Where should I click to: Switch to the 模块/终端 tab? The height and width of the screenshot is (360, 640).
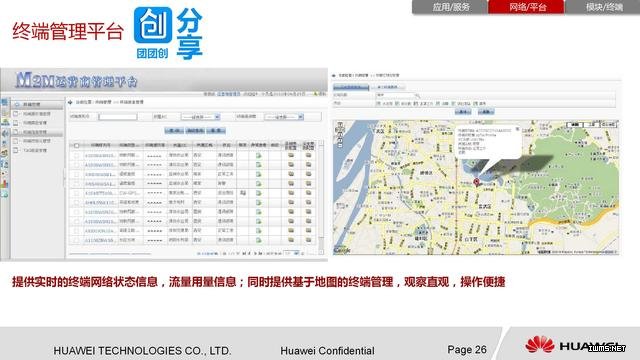(x=602, y=7)
